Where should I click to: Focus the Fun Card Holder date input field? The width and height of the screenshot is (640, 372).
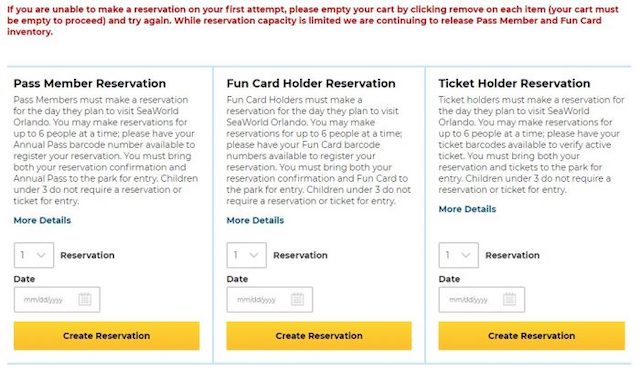coord(270,300)
